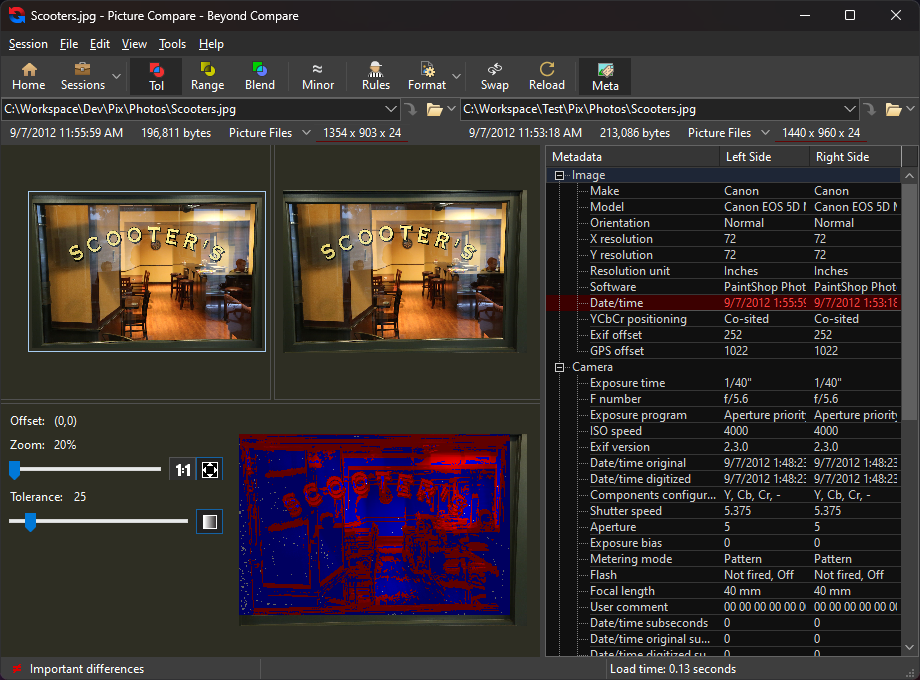
Task: Click the Home toolbar icon
Action: (x=28, y=76)
